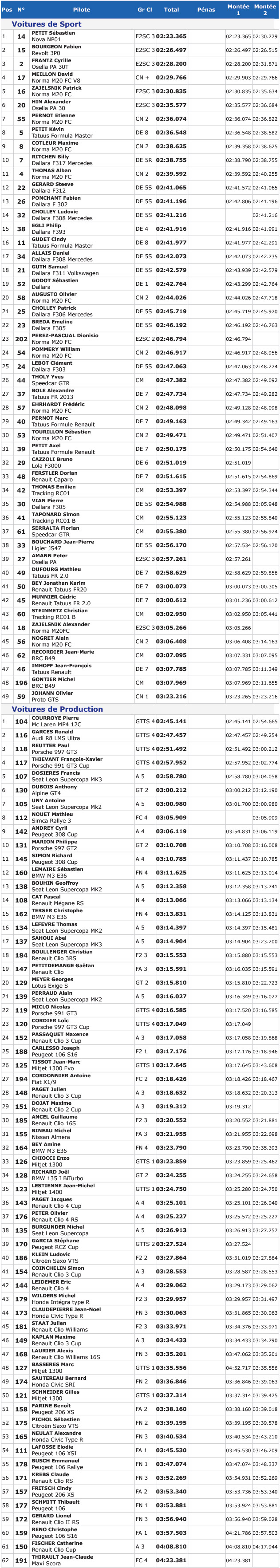
Task: Select driver THIRAULT Jean-Claude
Action: (x=62, y=1558)
